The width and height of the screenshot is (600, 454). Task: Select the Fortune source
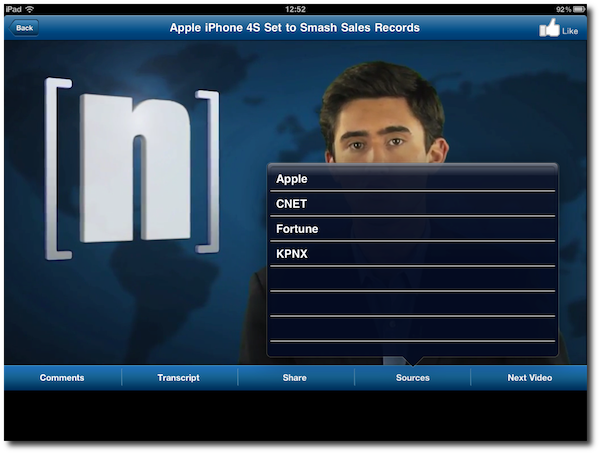pyautogui.click(x=412, y=229)
